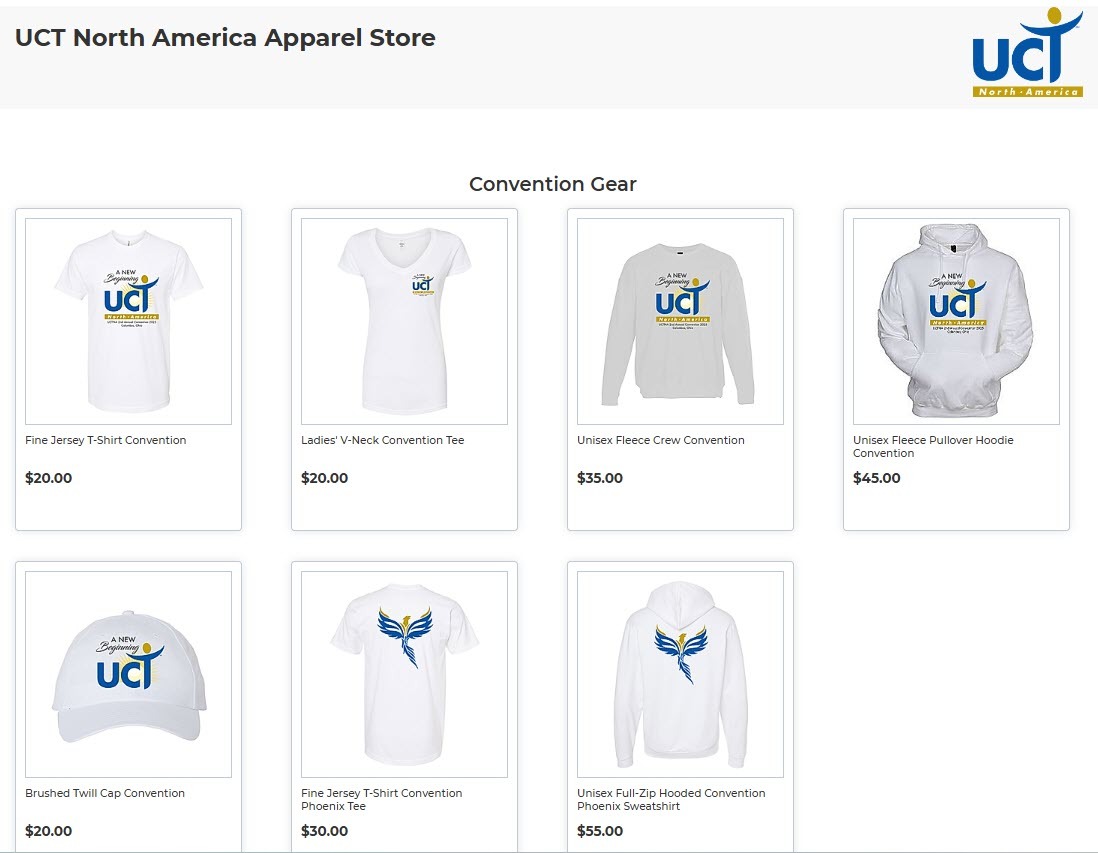Open the Ladies' V-Neck Convention Tee image

tap(404, 321)
